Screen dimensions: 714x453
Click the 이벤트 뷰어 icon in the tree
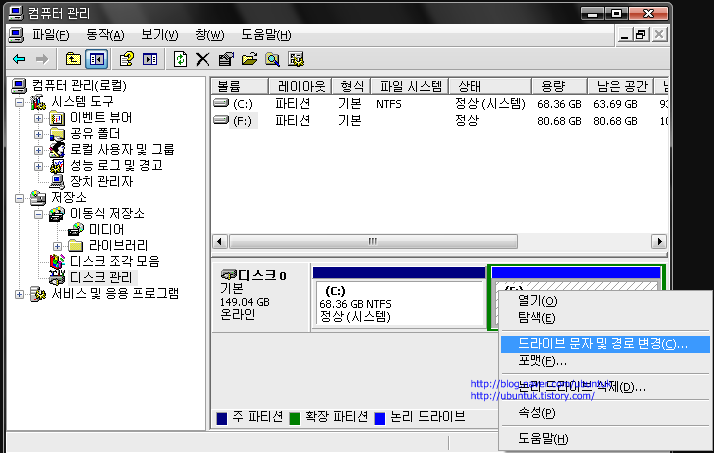(x=57, y=118)
